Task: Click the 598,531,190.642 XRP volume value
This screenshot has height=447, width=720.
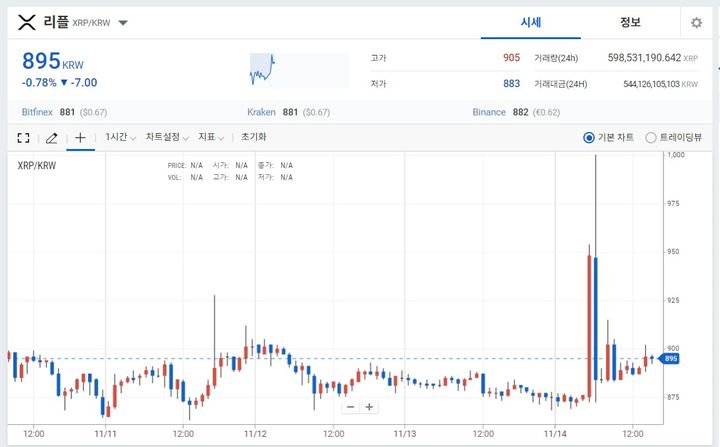Action: (x=652, y=58)
